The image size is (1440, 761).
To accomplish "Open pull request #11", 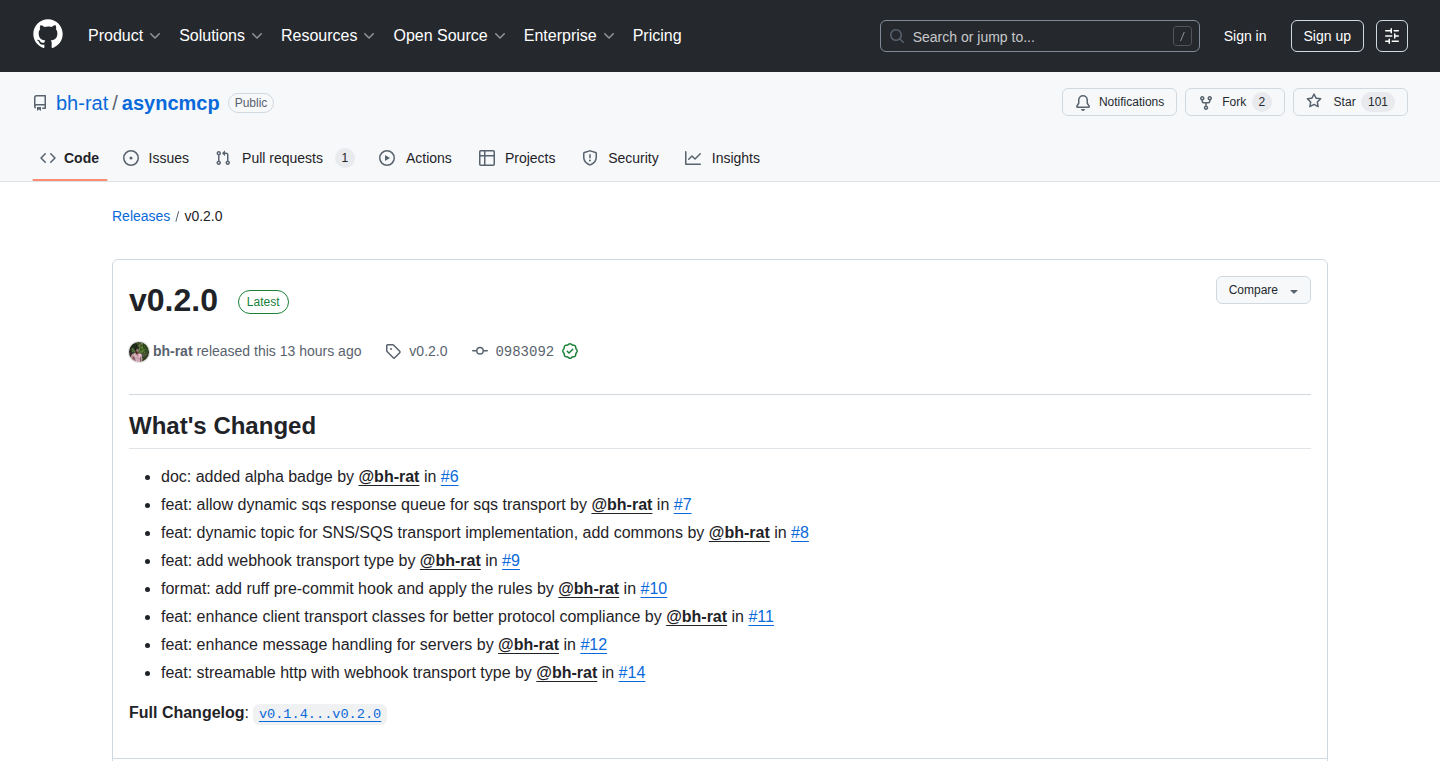I will (761, 616).
